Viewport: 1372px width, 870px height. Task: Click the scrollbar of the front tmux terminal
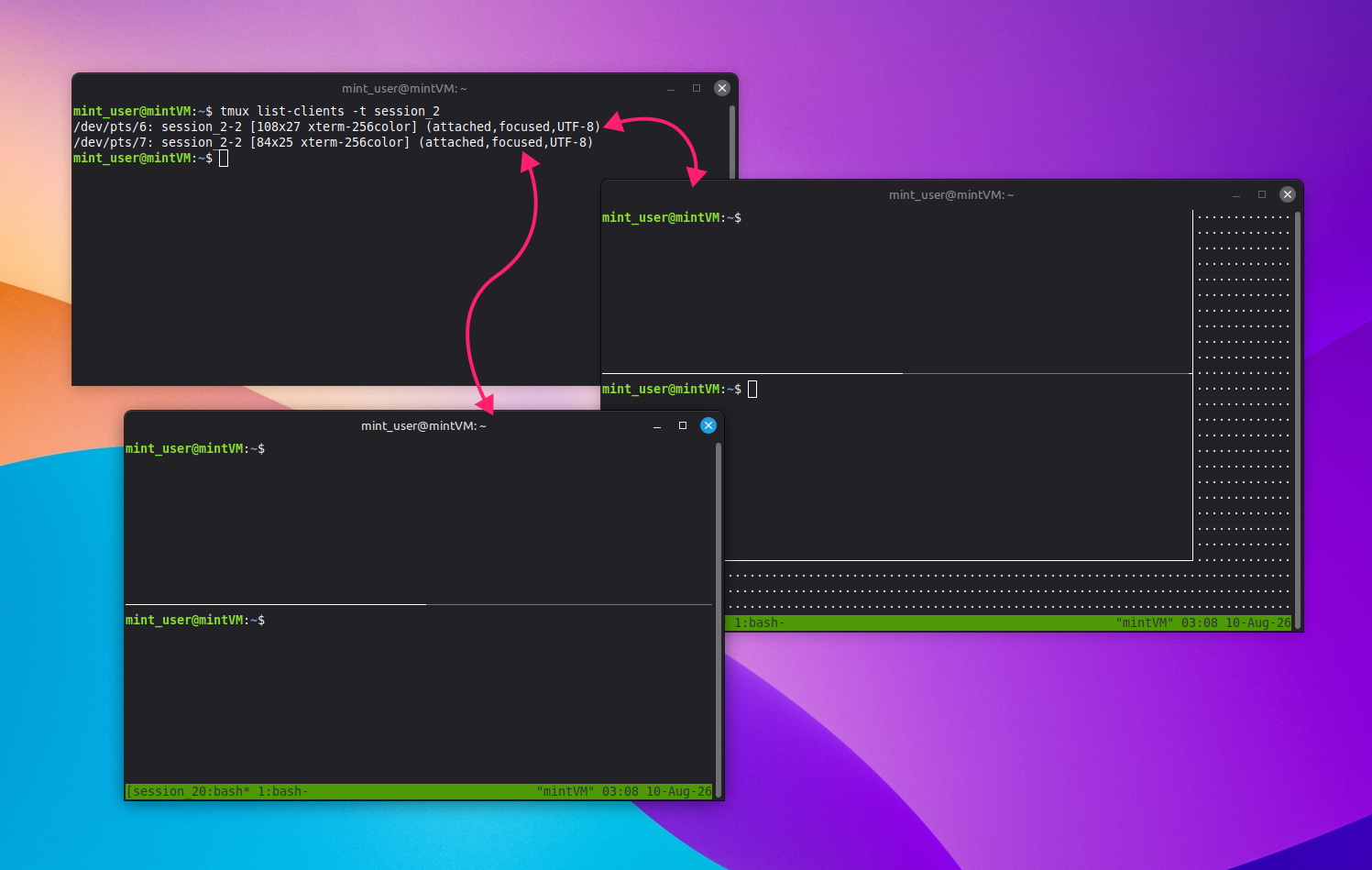click(719, 620)
